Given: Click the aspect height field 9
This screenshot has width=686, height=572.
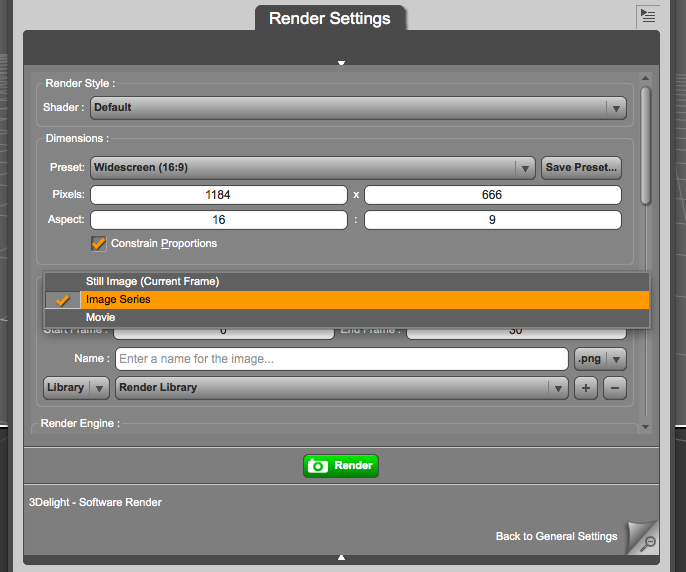Looking at the screenshot, I should (493, 220).
